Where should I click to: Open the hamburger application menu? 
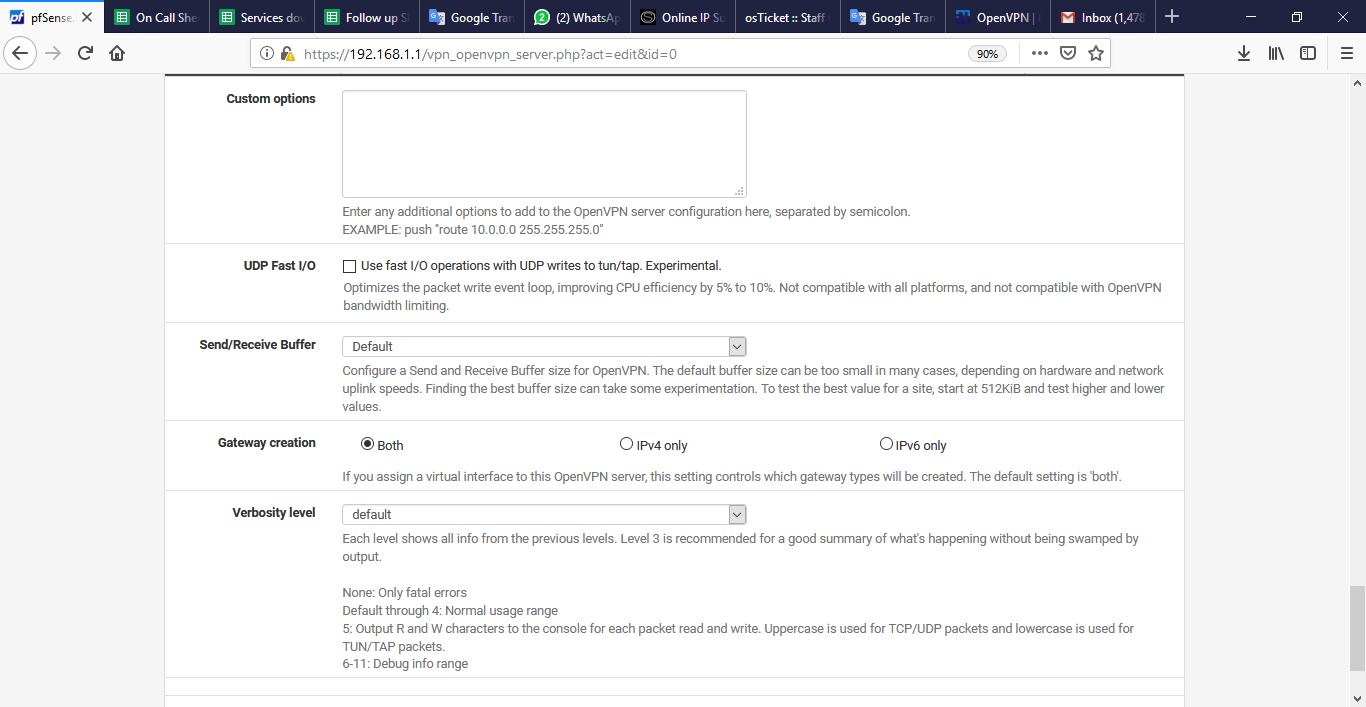pyautogui.click(x=1346, y=54)
